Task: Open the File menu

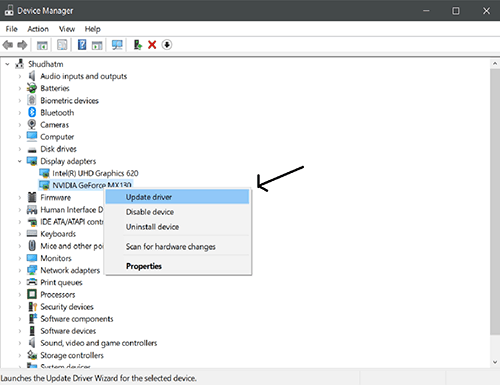Action: click(x=11, y=29)
